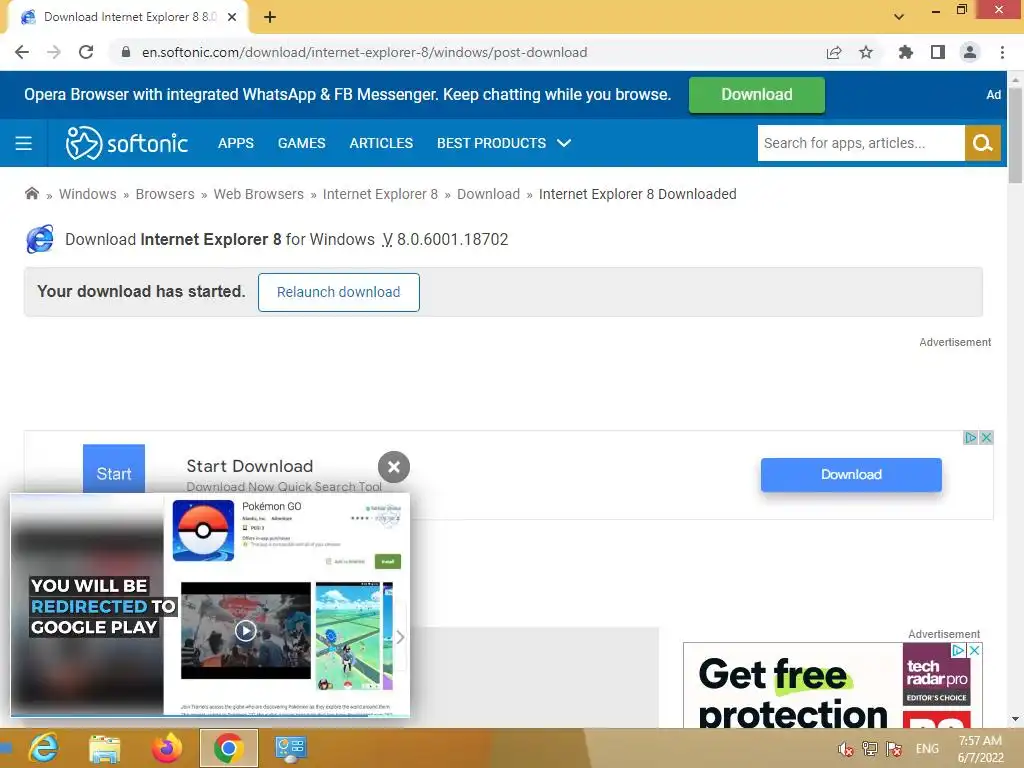Open a new browser tab
Image resolution: width=1024 pixels, height=768 pixels.
tap(270, 17)
